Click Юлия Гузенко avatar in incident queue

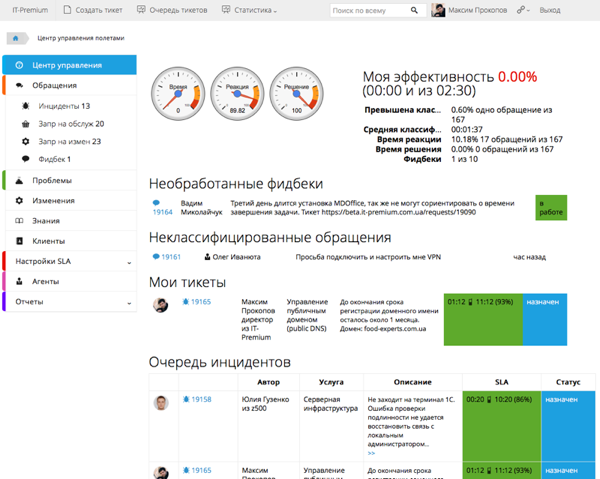pos(161,403)
